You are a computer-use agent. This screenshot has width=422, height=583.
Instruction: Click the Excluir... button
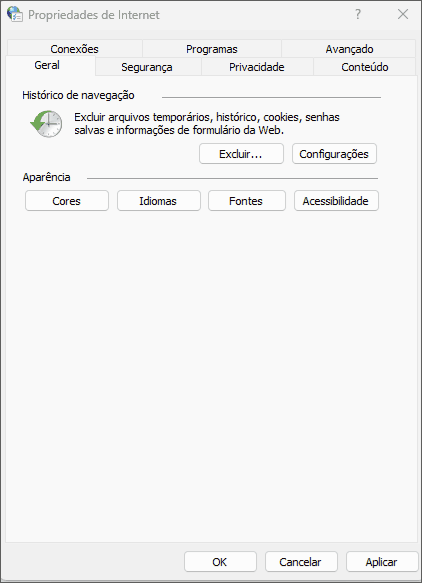click(241, 154)
